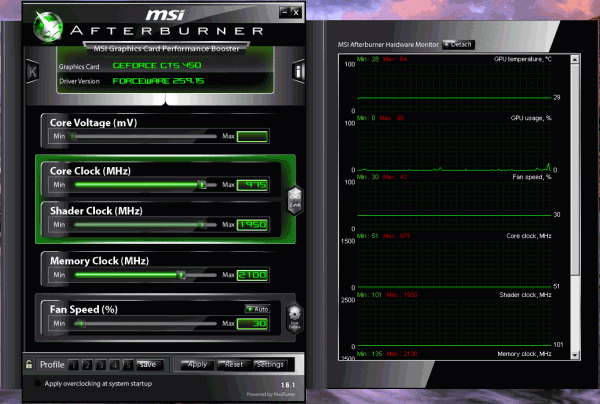Click the Powered by RivaTuner text
Viewport: 600px width, 404px height.
pyautogui.click(x=271, y=394)
